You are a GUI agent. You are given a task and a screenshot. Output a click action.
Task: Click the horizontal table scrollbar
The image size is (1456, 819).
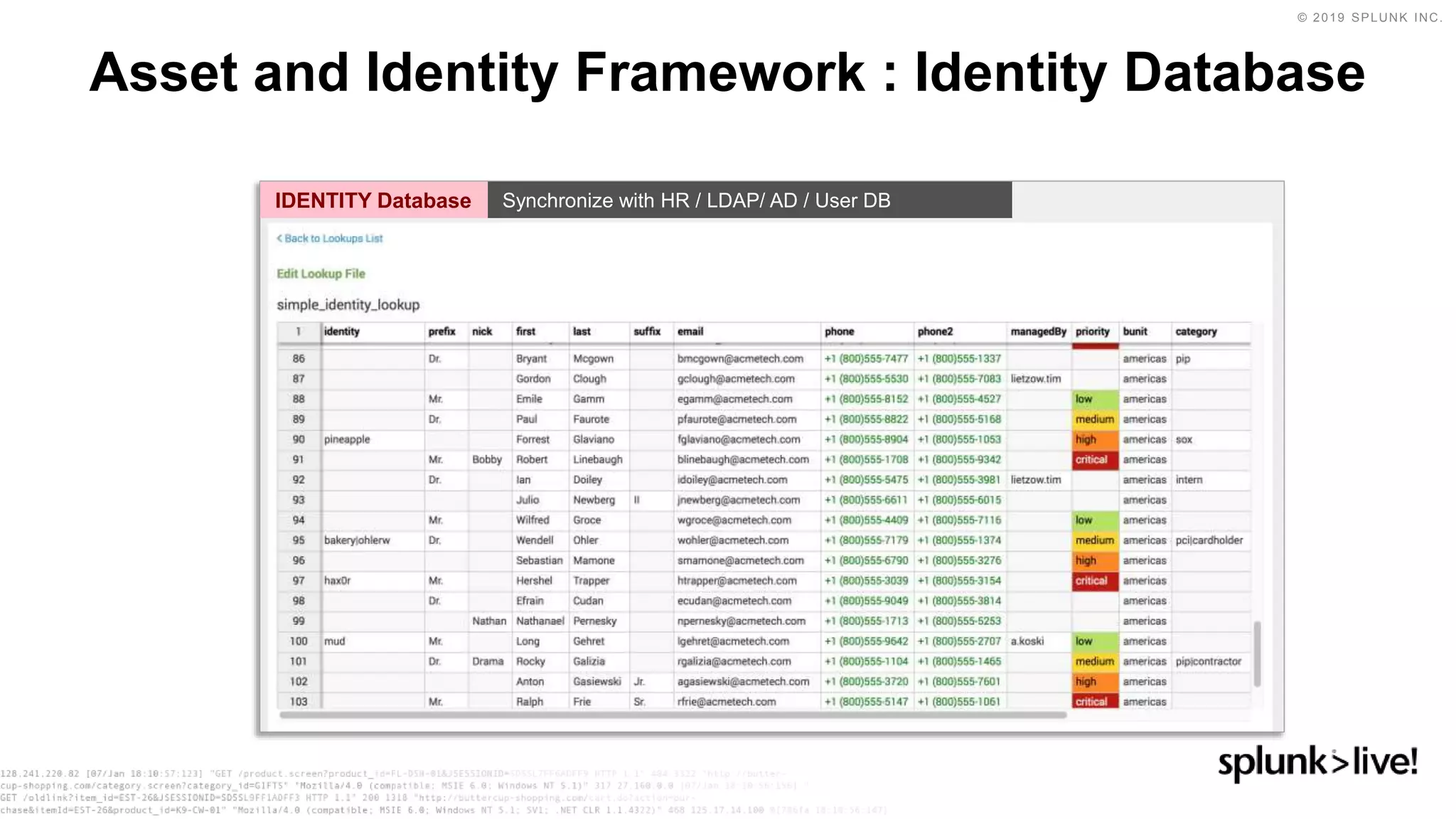673,715
